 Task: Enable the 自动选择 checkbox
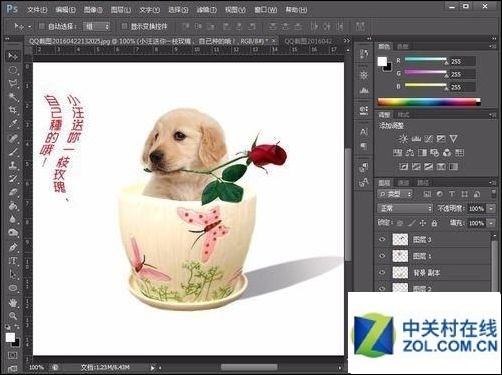pos(42,26)
